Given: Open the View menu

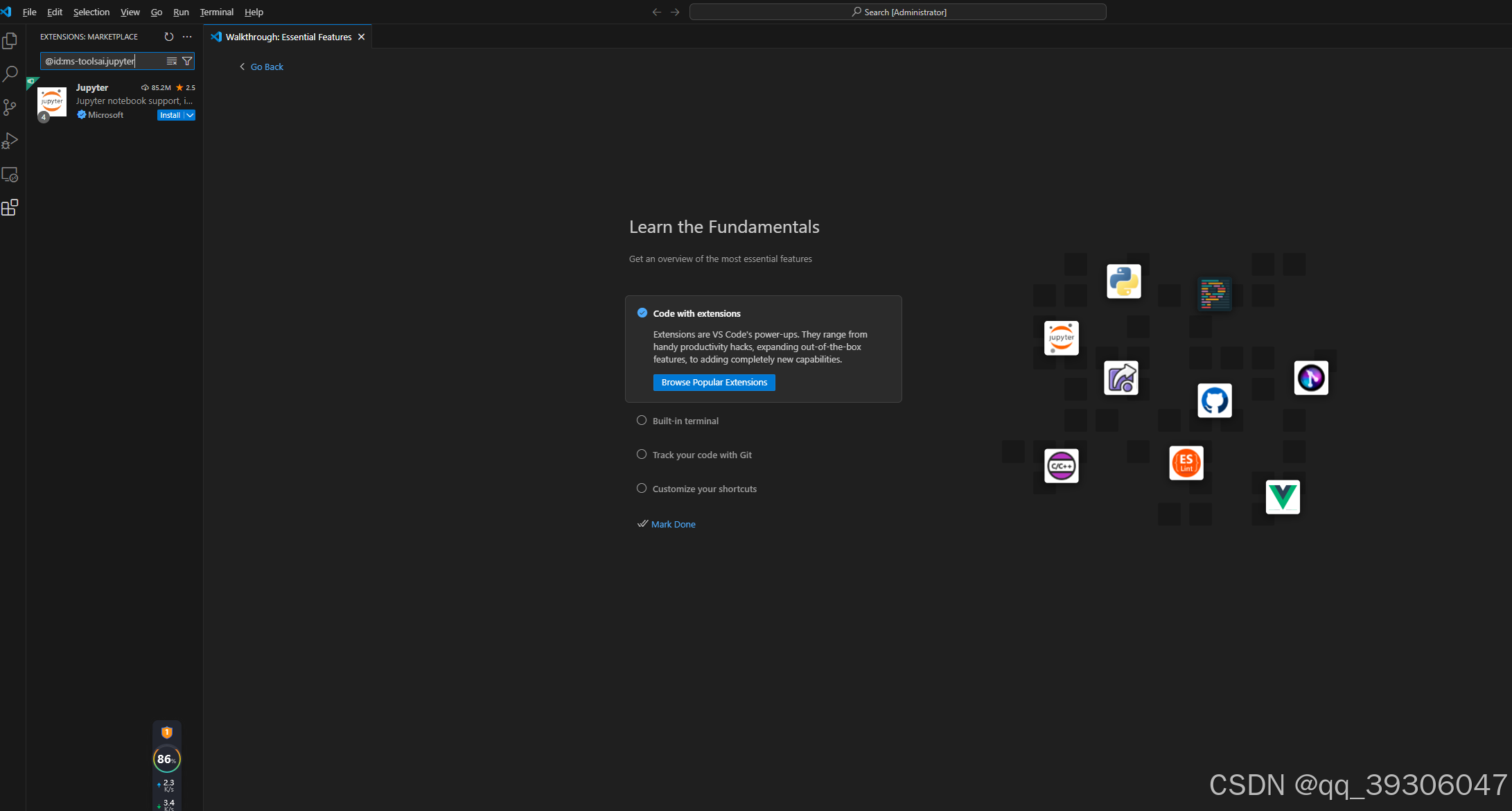Looking at the screenshot, I should (x=130, y=12).
